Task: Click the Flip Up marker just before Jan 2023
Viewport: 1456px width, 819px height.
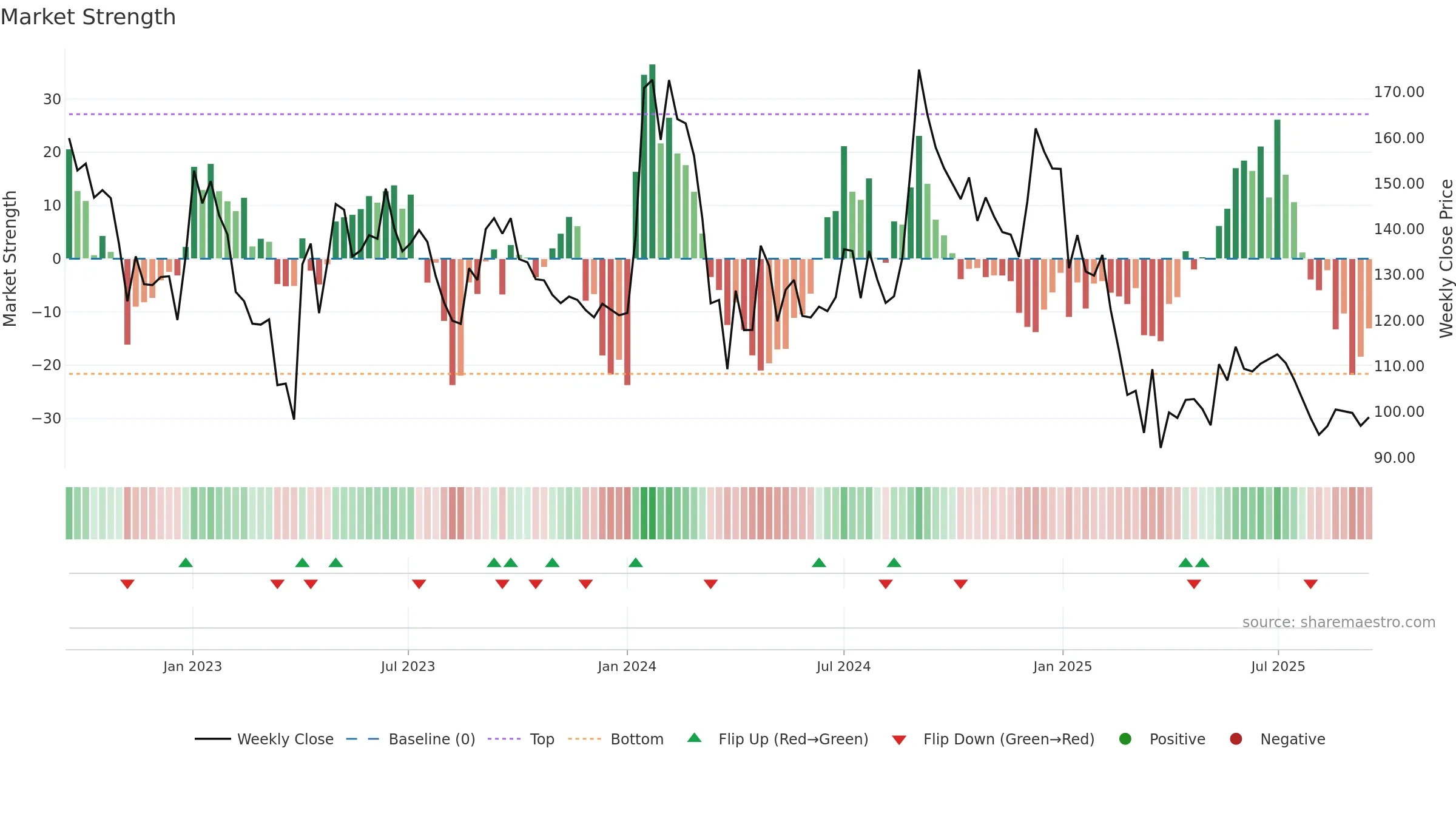Action: 186,562
